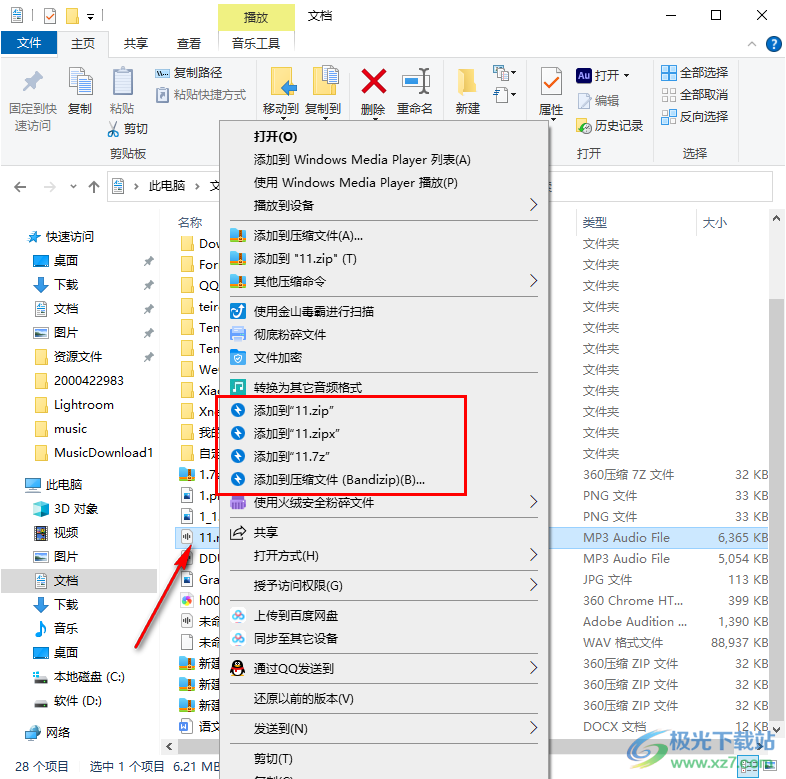The width and height of the screenshot is (786, 779).
Task: Expand 发送到(N) submenu
Action: coord(383,728)
